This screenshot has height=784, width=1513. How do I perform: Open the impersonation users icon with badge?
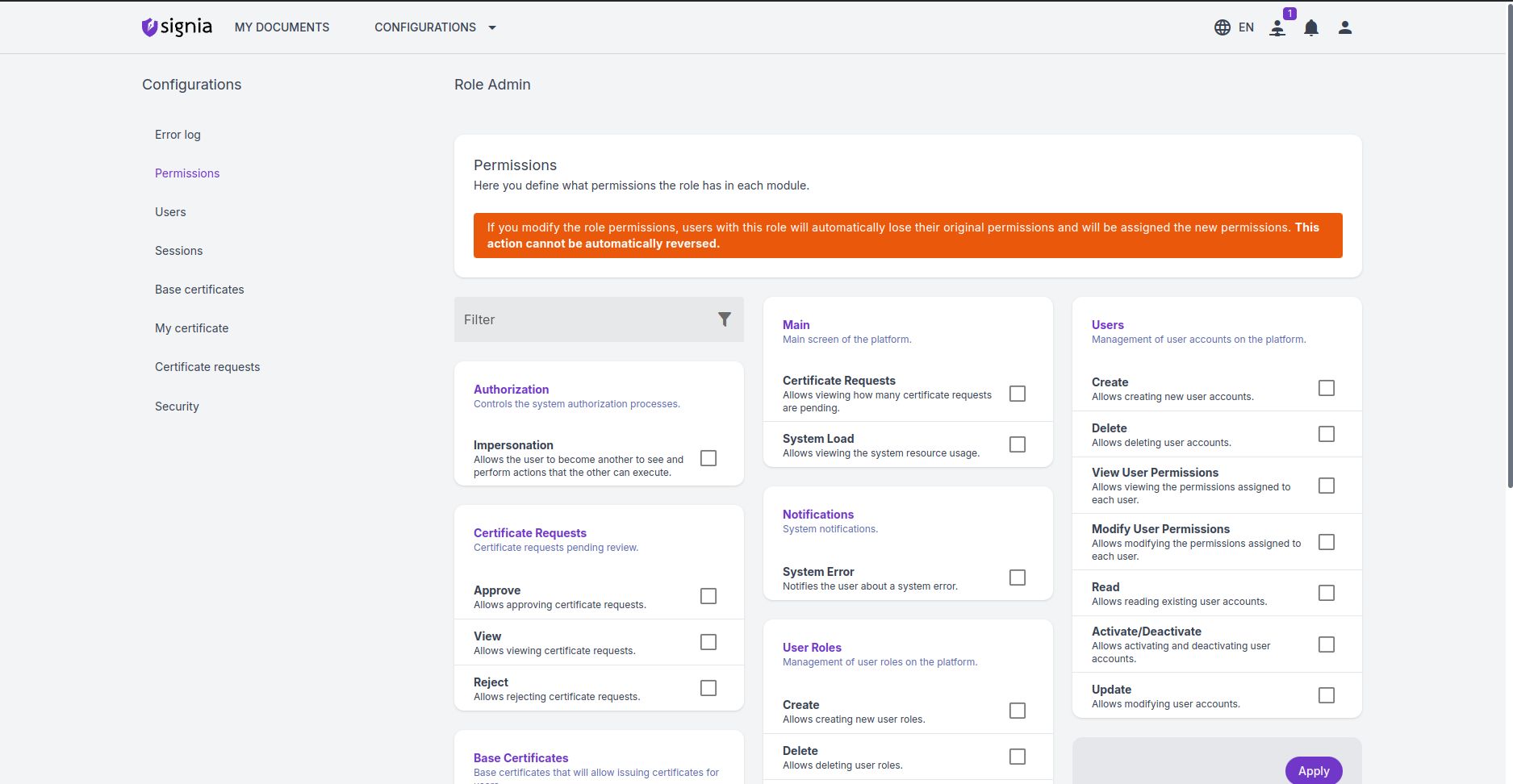pyautogui.click(x=1277, y=28)
